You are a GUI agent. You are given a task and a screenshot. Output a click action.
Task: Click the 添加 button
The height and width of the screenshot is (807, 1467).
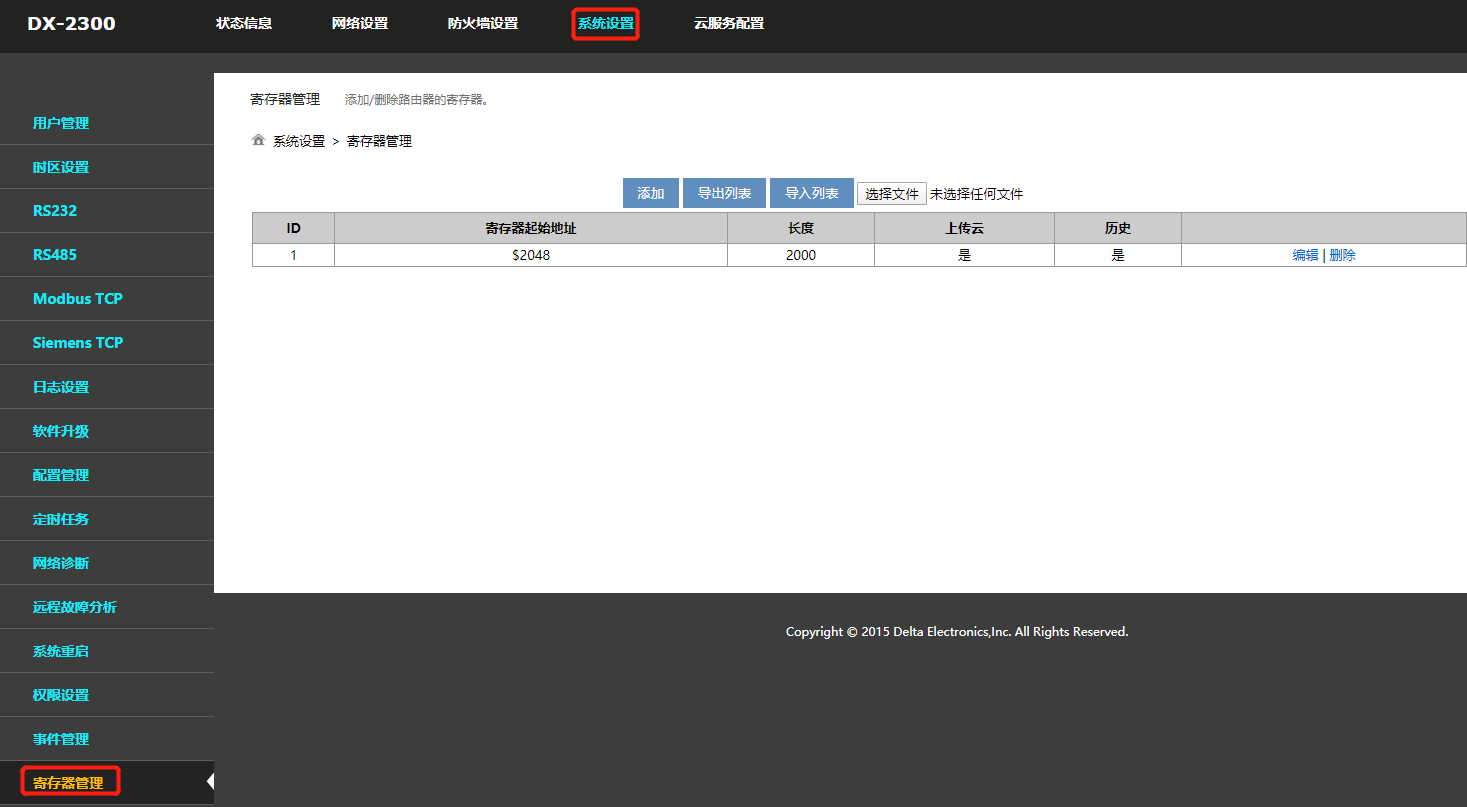click(x=651, y=193)
